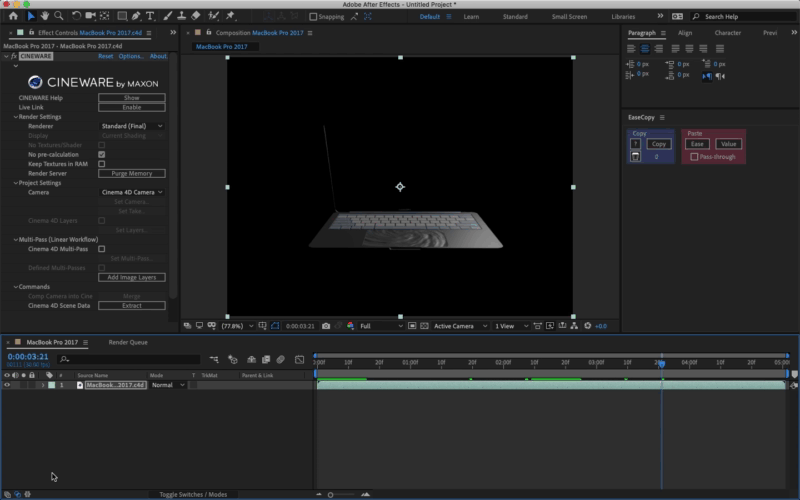The image size is (800, 500).
Task: Select the Roto Brush tool
Action: (213, 16)
